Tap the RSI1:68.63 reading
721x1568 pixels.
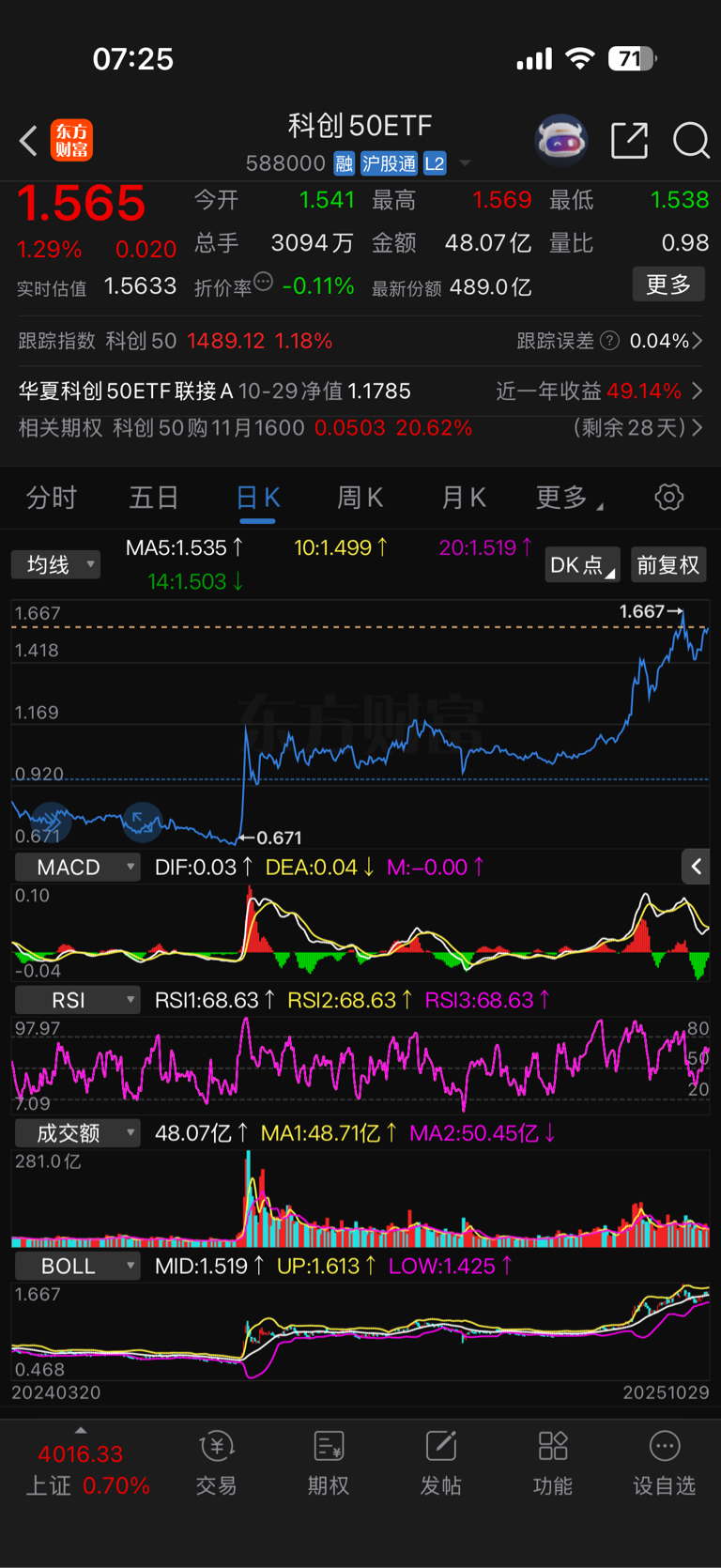(x=215, y=1001)
